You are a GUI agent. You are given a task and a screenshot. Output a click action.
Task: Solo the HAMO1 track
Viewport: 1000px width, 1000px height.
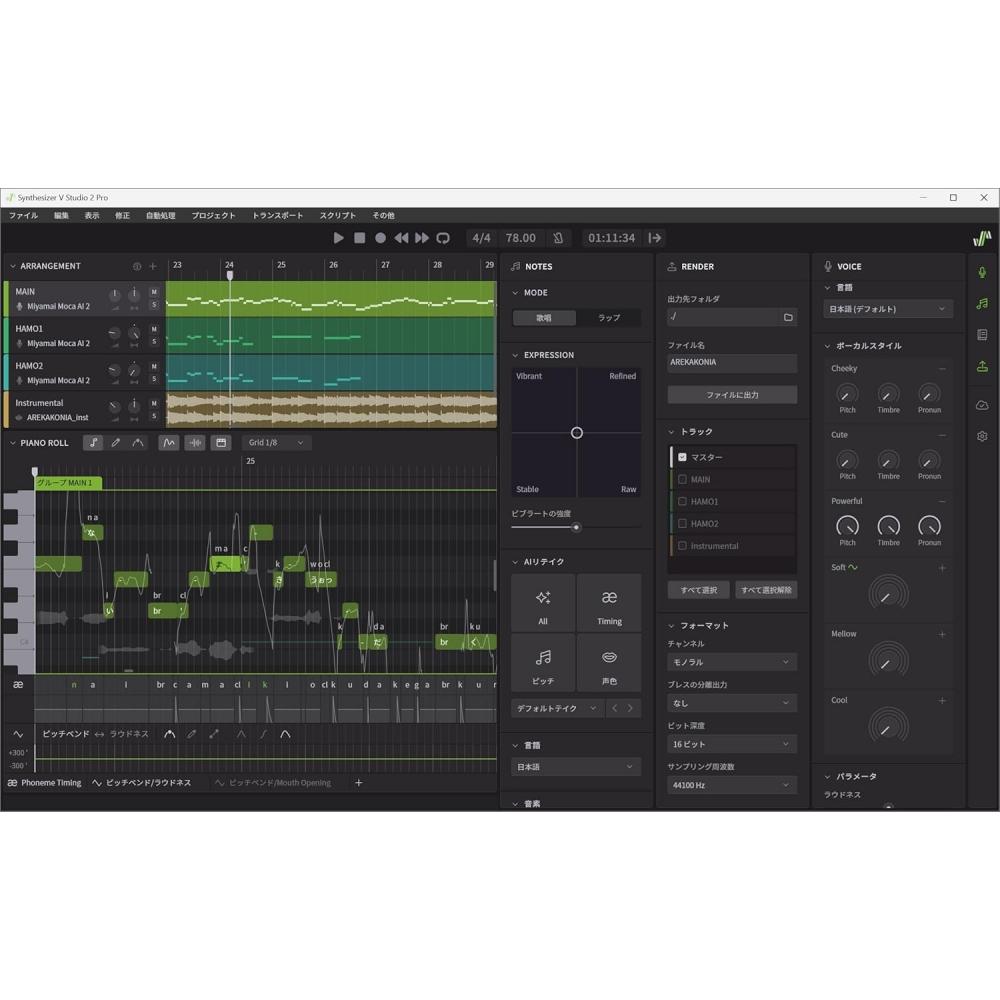153,341
